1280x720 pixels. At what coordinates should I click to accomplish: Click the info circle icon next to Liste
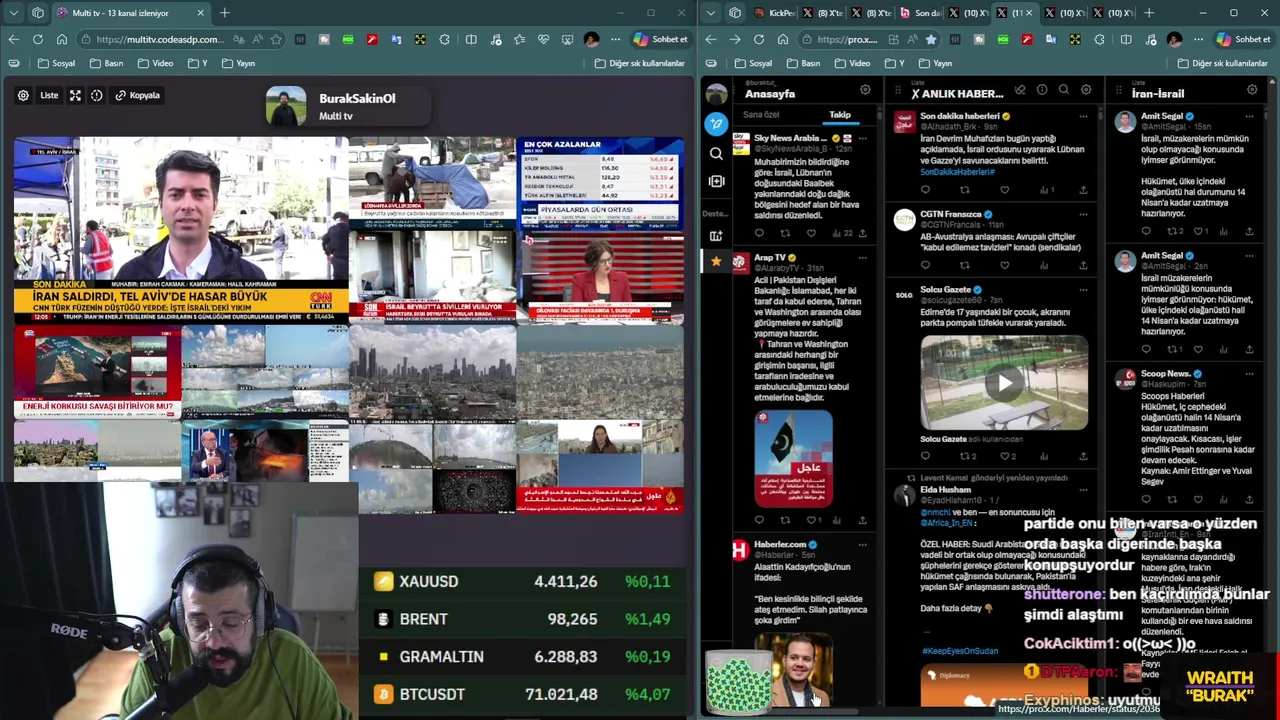point(97,95)
